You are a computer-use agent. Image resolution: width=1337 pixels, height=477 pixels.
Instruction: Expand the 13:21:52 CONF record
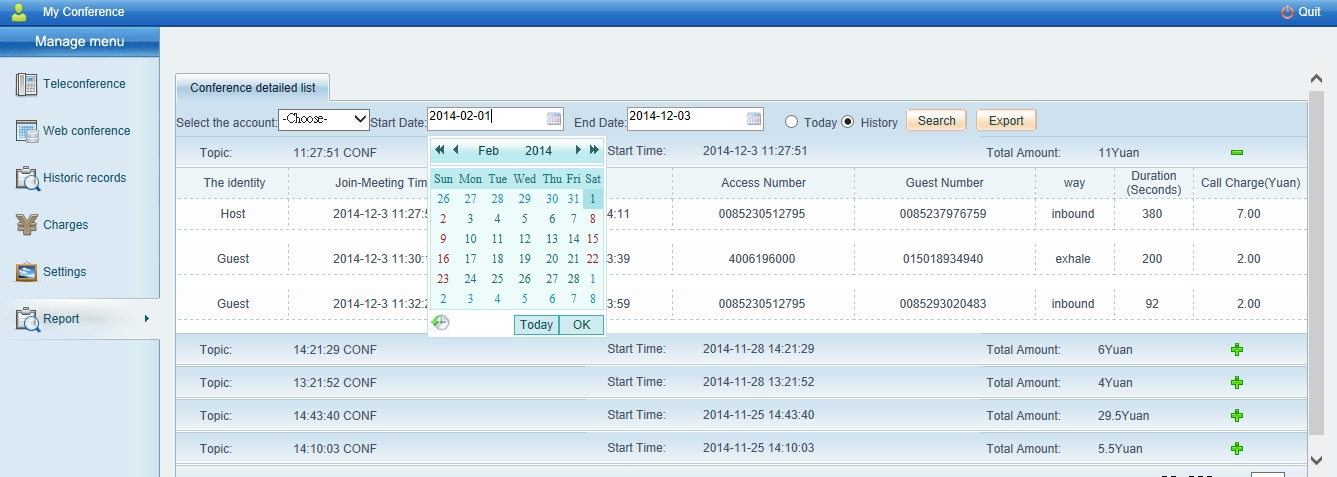[1237, 383]
